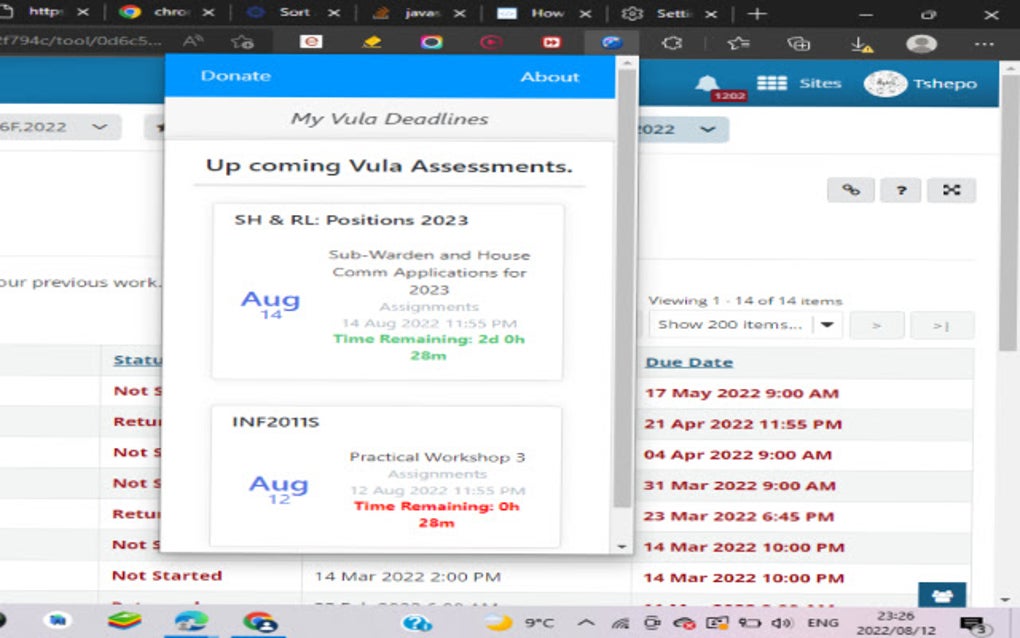
Task: Click the full-screen expand icon
Action: (x=951, y=189)
